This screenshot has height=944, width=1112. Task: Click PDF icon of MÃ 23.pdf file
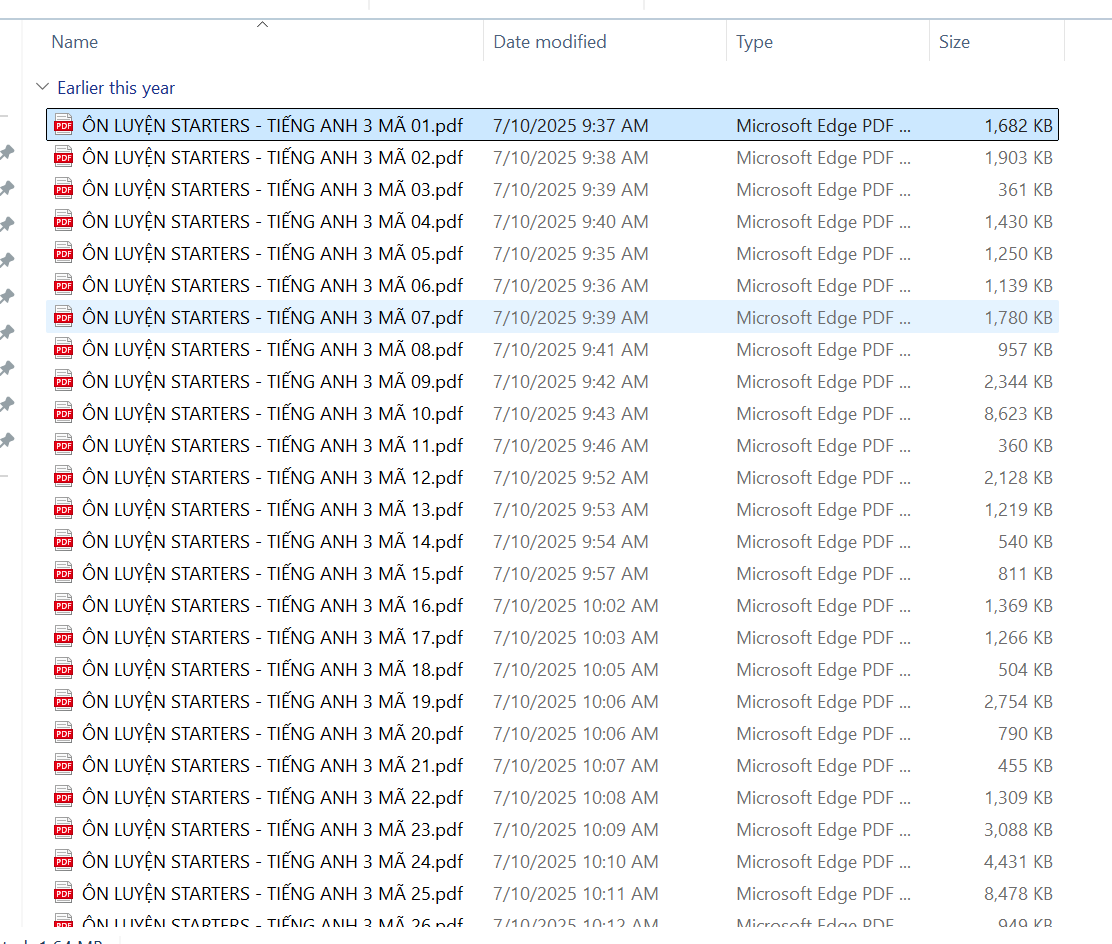point(64,830)
